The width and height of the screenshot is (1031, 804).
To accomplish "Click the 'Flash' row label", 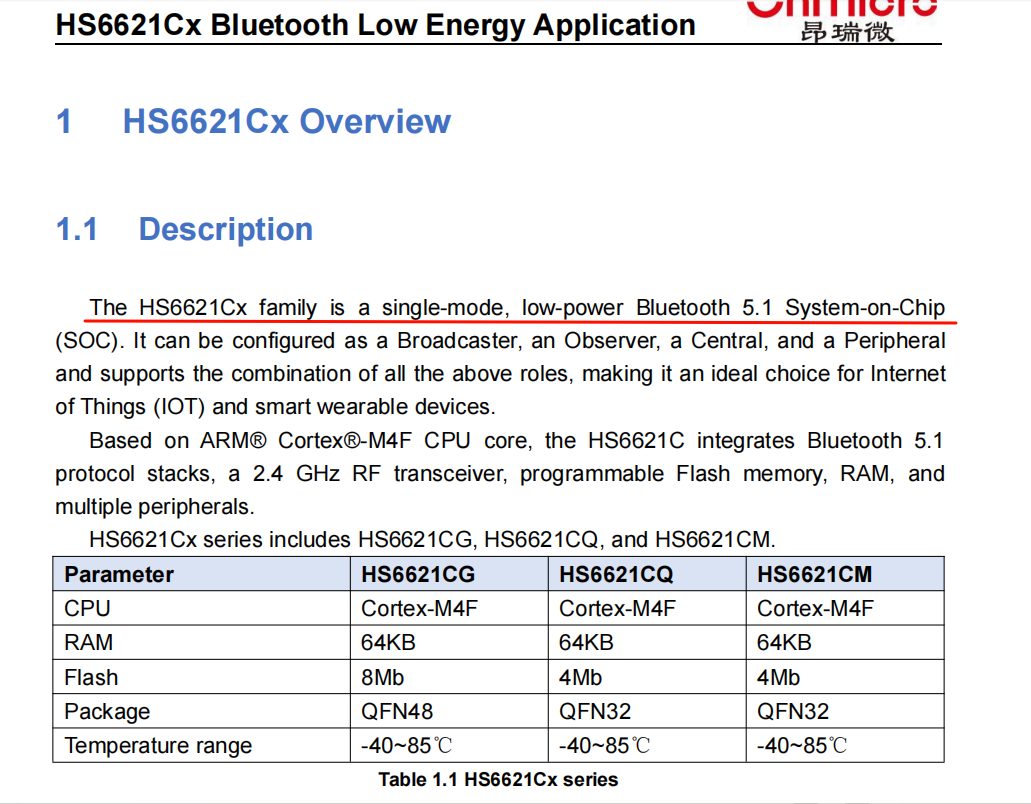I will coord(201,677).
